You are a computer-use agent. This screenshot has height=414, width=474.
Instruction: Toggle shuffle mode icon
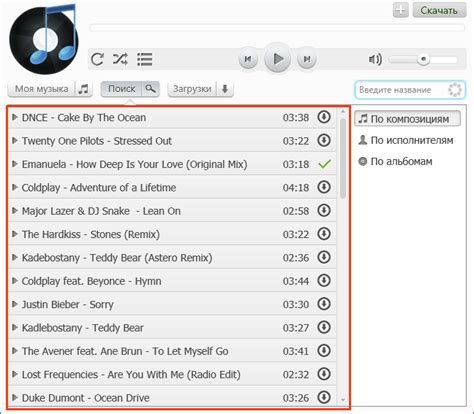click(120, 59)
